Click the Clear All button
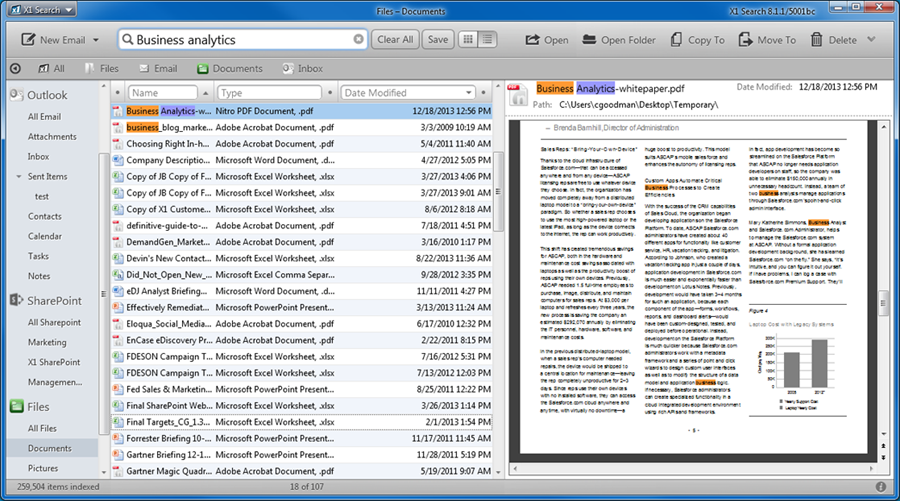 [x=395, y=40]
